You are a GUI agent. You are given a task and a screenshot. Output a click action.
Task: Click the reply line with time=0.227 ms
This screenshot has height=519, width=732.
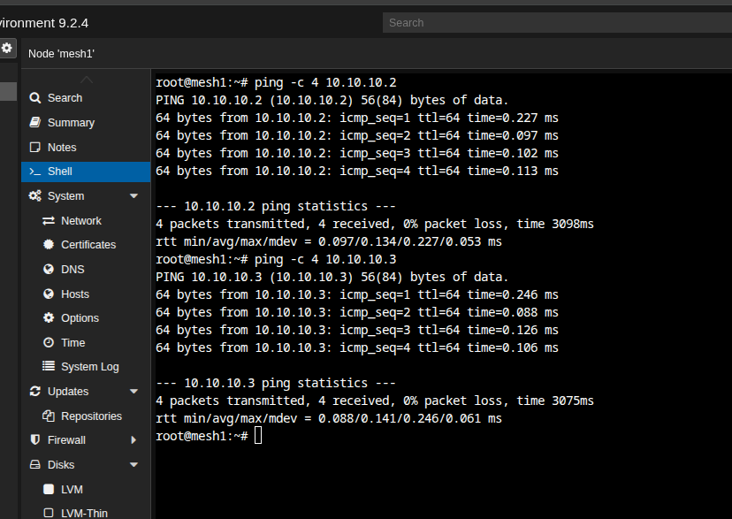[357, 118]
